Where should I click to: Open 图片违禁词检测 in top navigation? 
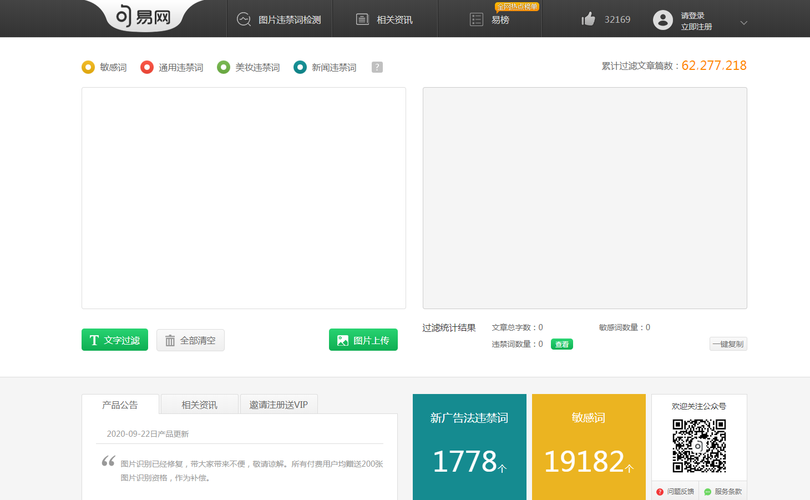(x=279, y=19)
